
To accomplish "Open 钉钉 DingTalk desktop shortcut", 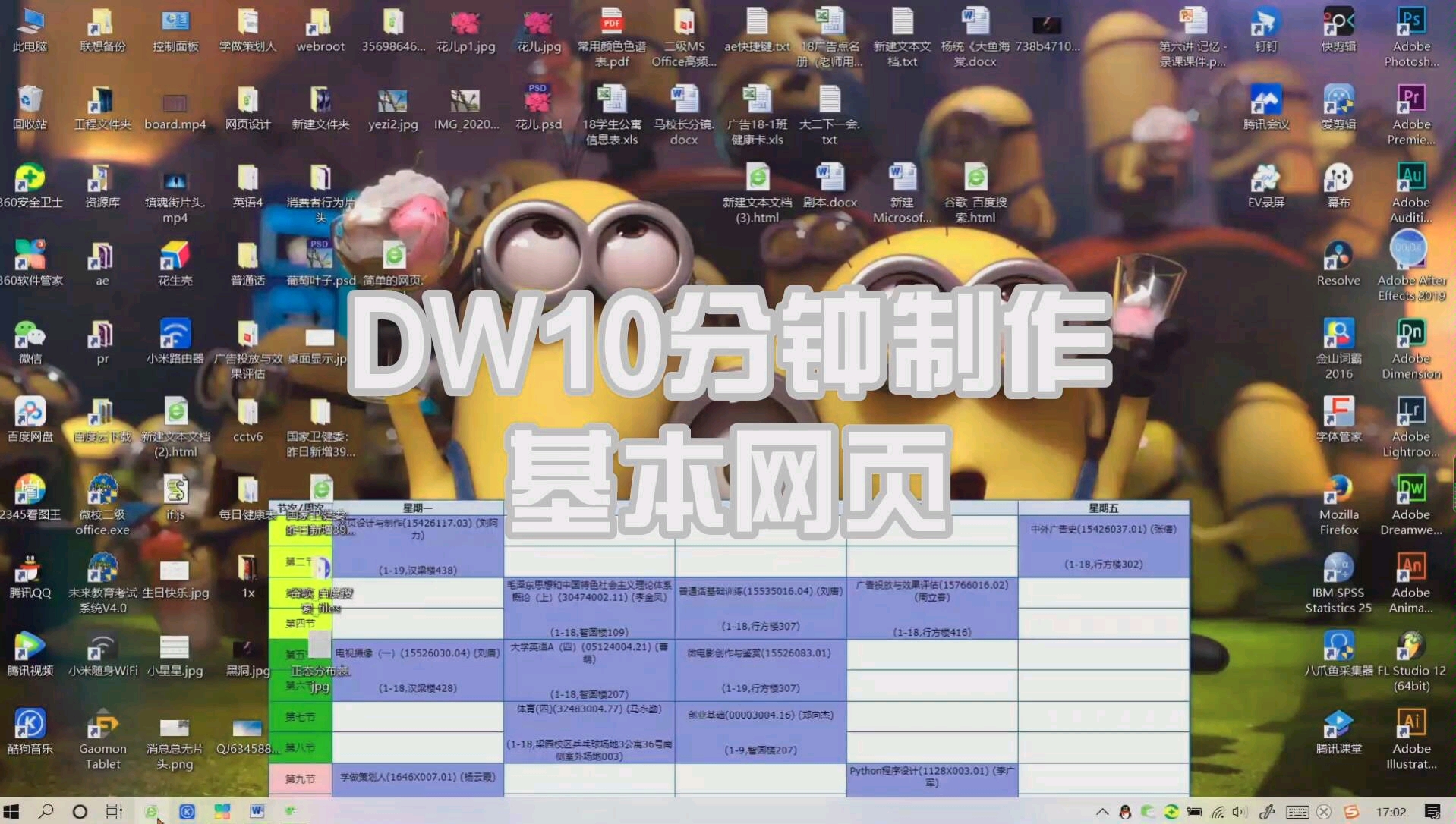I will point(1265,30).
